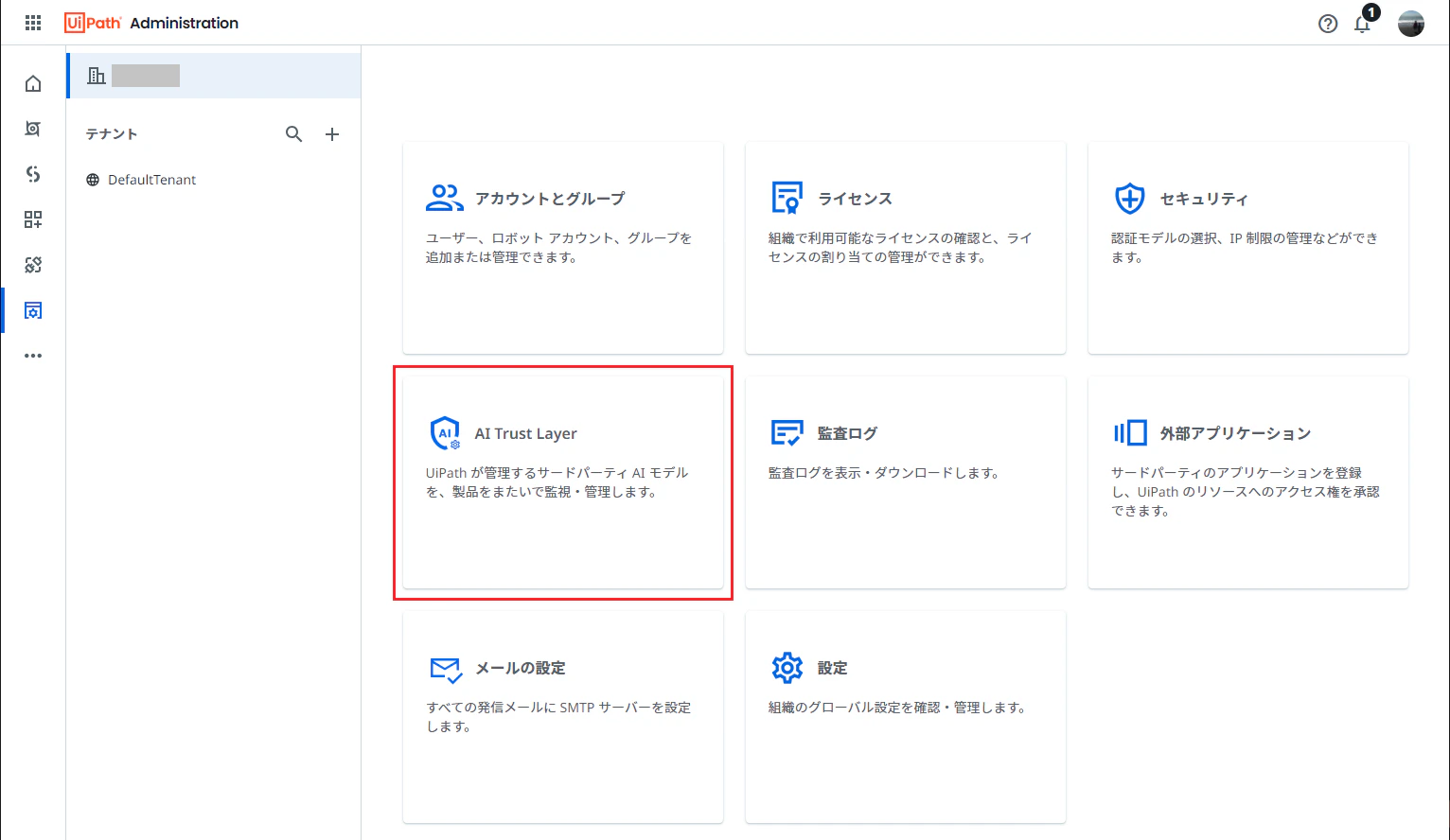The width and height of the screenshot is (1450, 840).
Task: Open the user profile avatar
Action: [x=1411, y=24]
